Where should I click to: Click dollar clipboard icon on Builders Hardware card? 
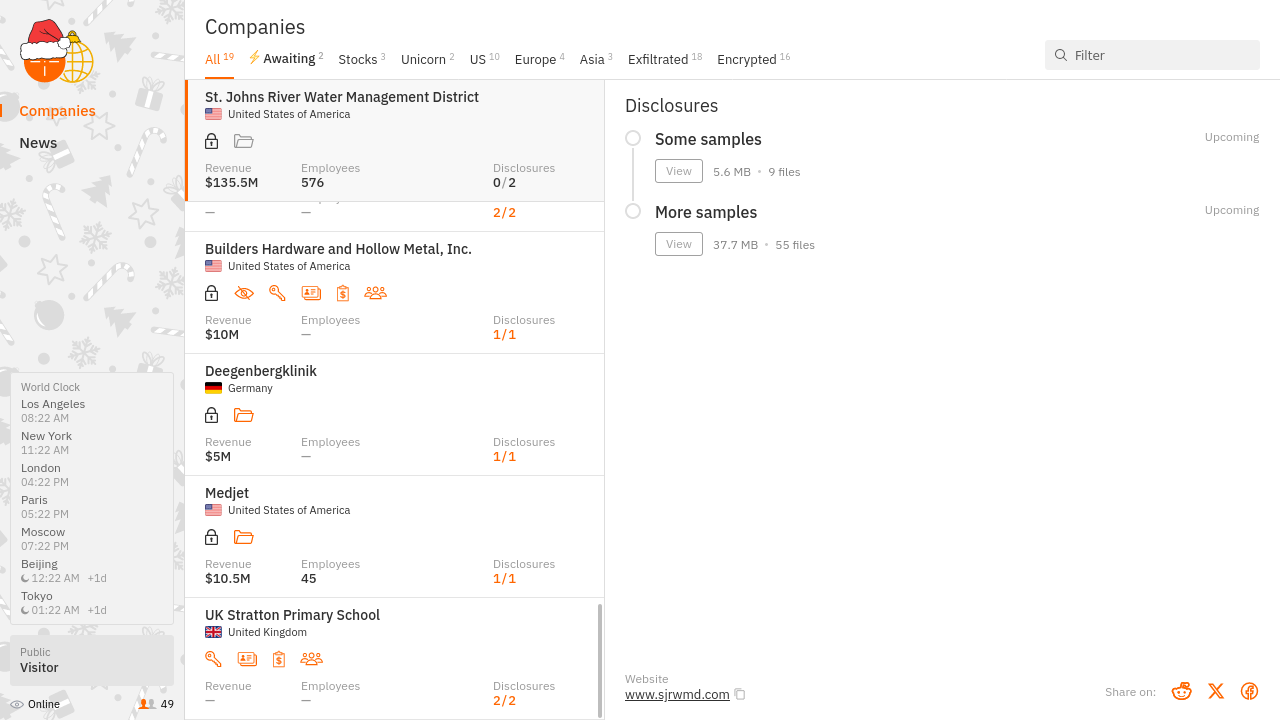tap(343, 293)
